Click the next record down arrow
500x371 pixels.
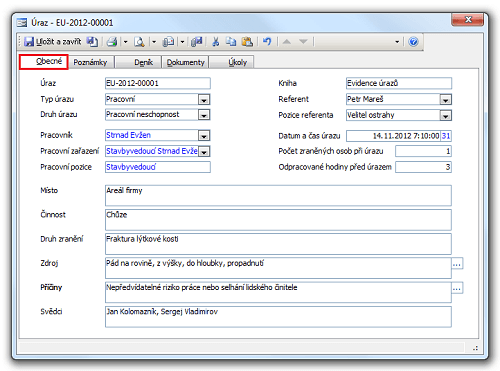point(303,42)
